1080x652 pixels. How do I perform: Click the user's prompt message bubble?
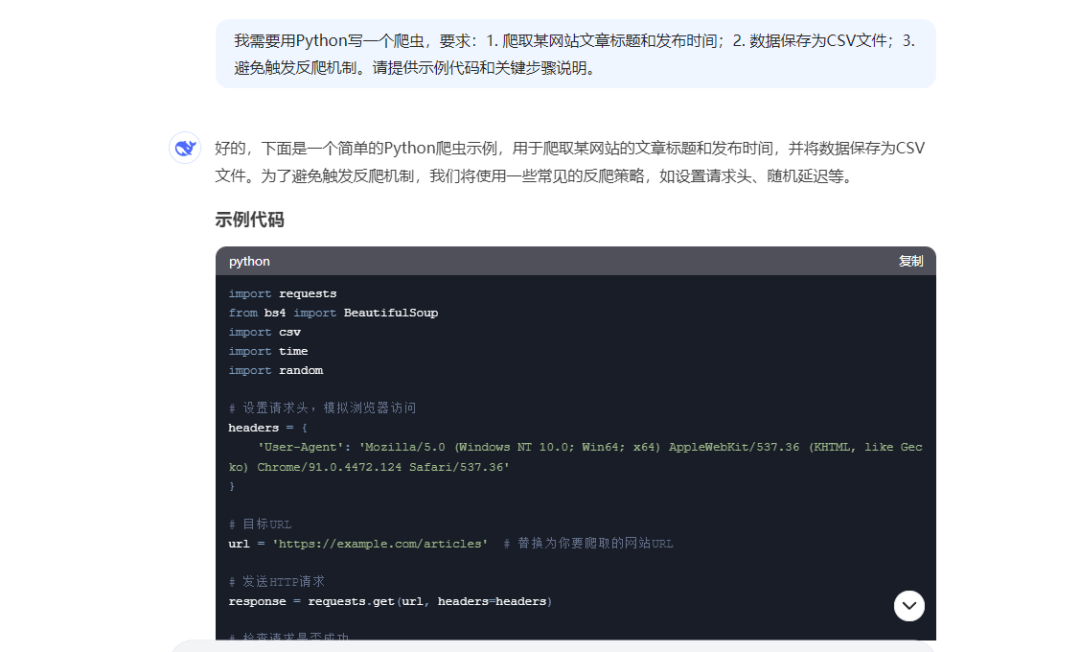pyautogui.click(x=575, y=54)
